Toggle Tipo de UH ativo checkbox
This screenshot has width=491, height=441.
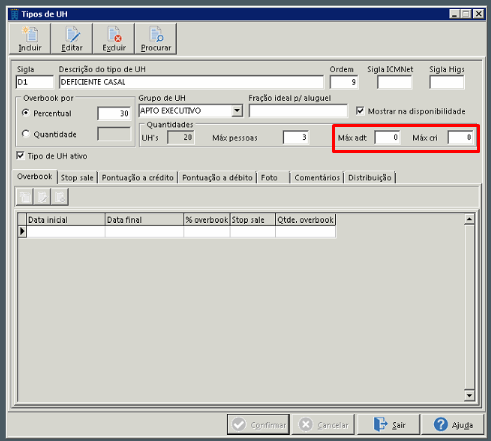20,155
